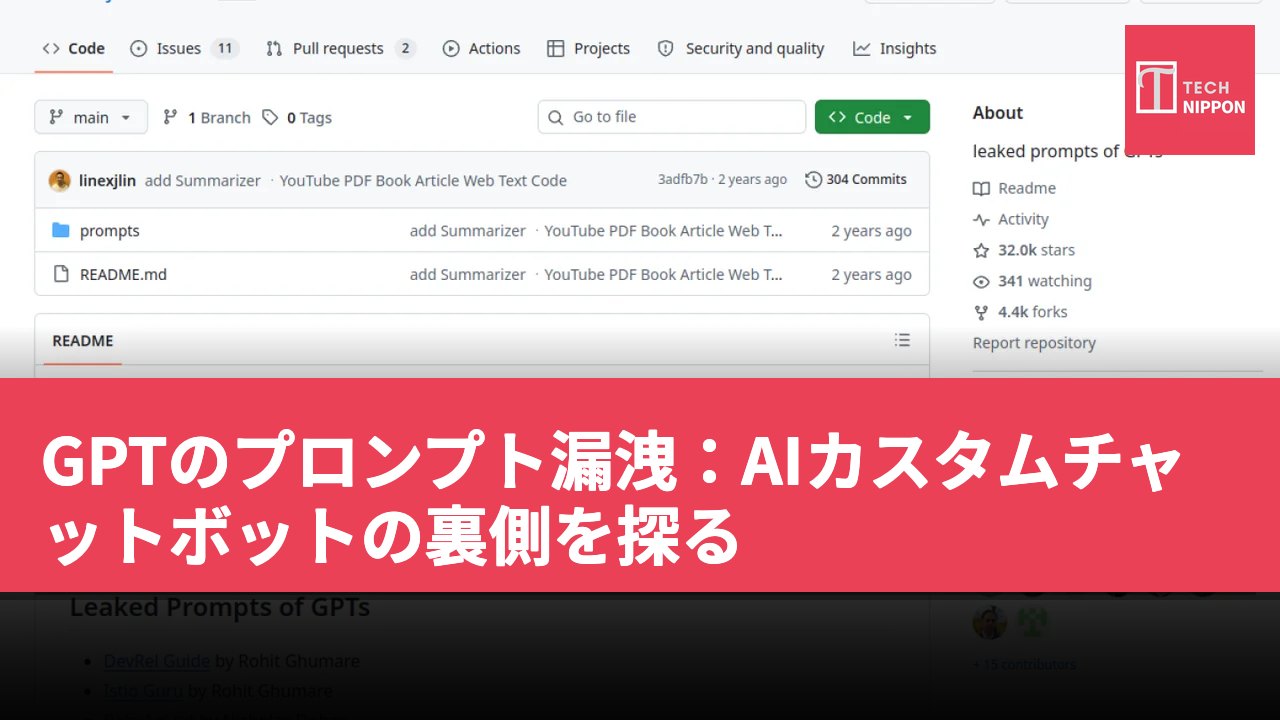The height and width of the screenshot is (720, 1280).
Task: Open linexjlin author avatar
Action: click(60, 180)
